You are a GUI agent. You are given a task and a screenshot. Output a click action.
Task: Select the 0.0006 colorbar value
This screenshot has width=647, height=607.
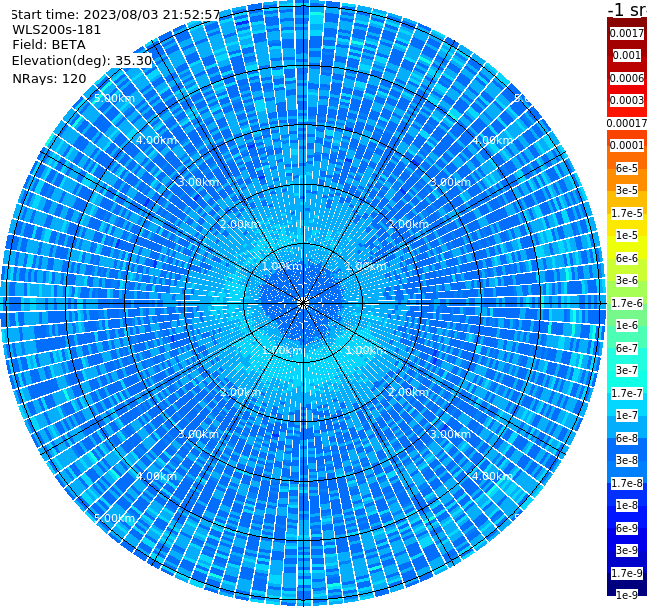(627, 78)
